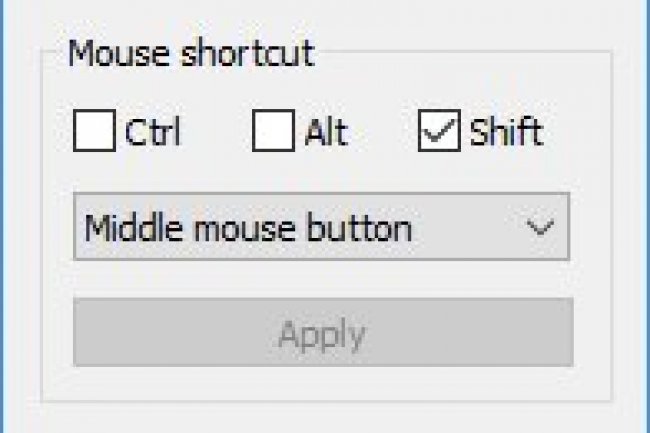
Task: Click the chevron arrow of the mouse button dropdown
Action: pyautogui.click(x=540, y=228)
